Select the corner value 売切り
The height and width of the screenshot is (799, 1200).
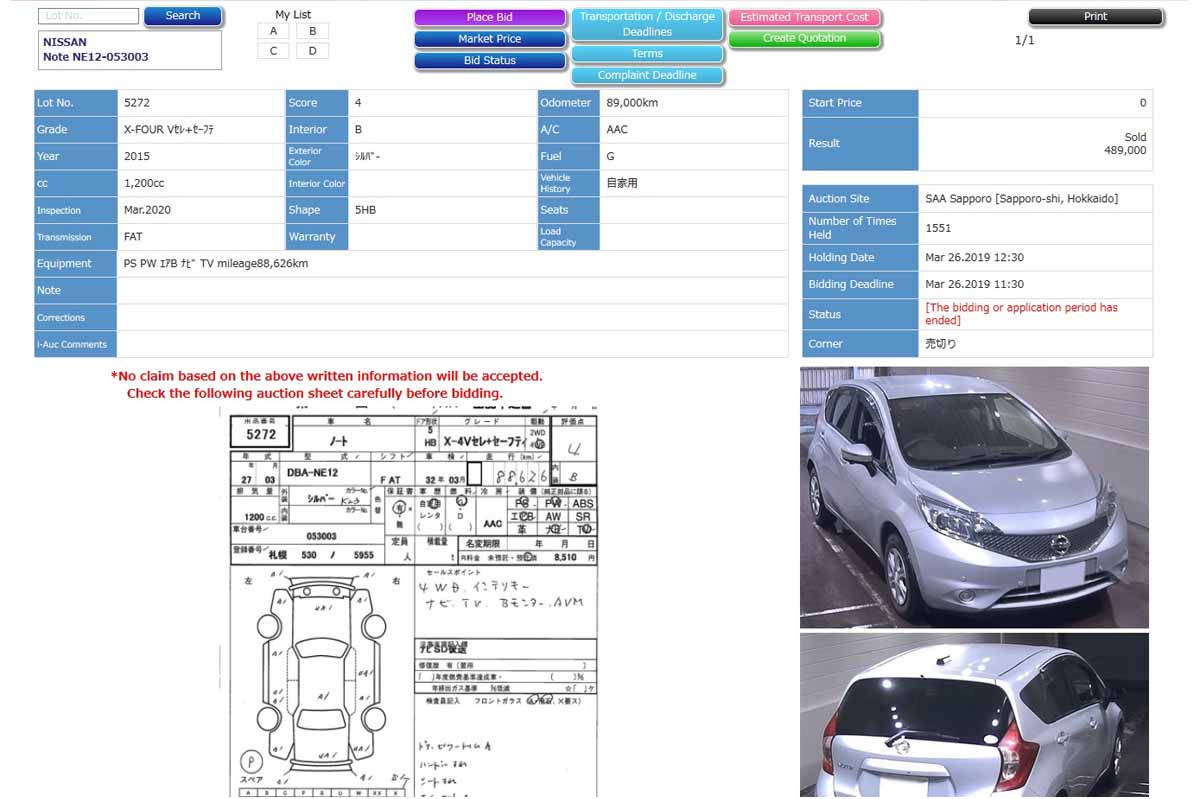click(941, 344)
